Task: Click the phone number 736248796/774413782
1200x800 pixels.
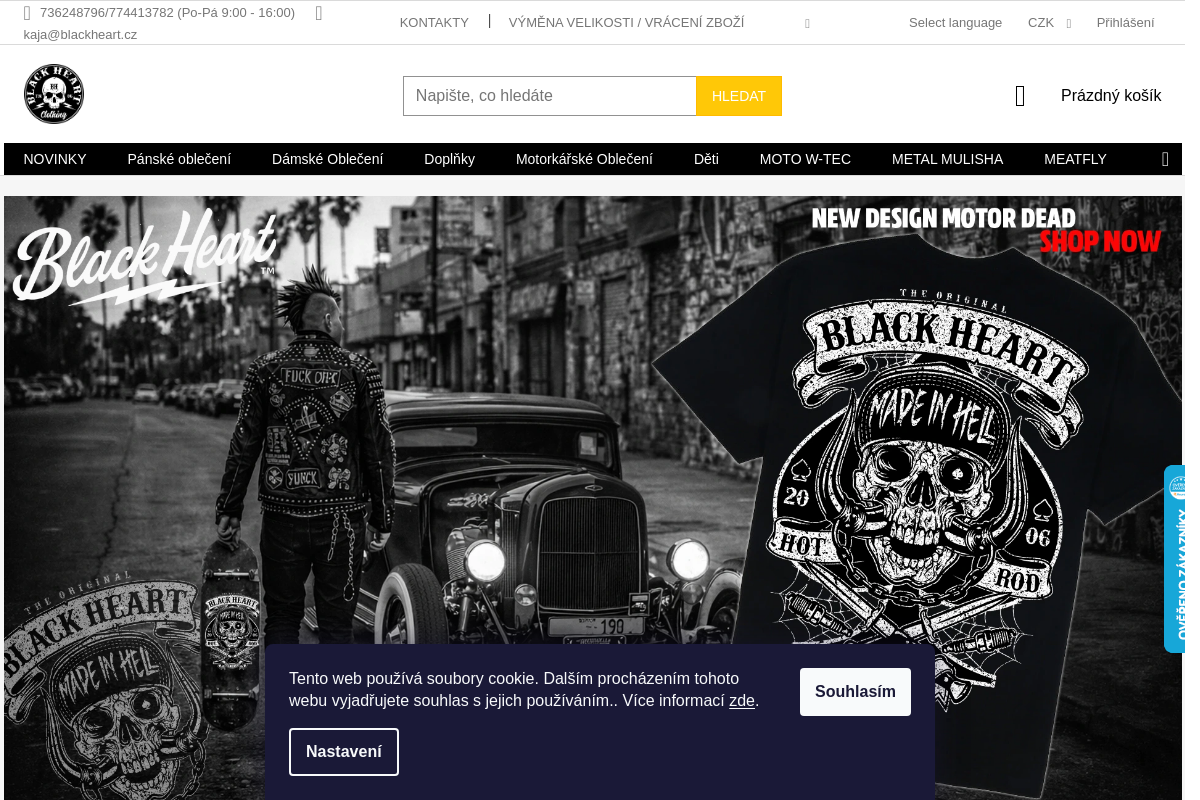Action: pos(107,13)
